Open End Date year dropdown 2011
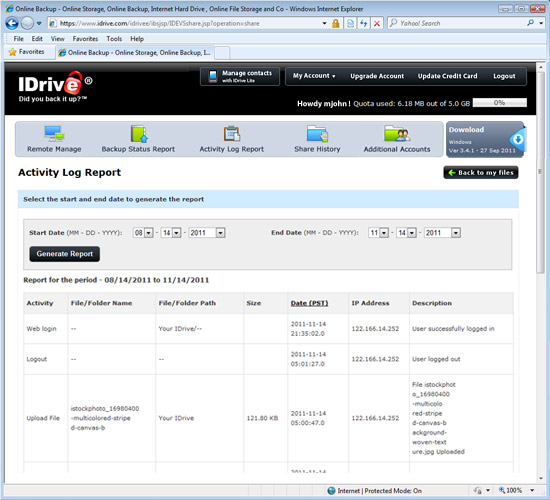Screen dimensions: 550x500 pyautogui.click(x=442, y=233)
